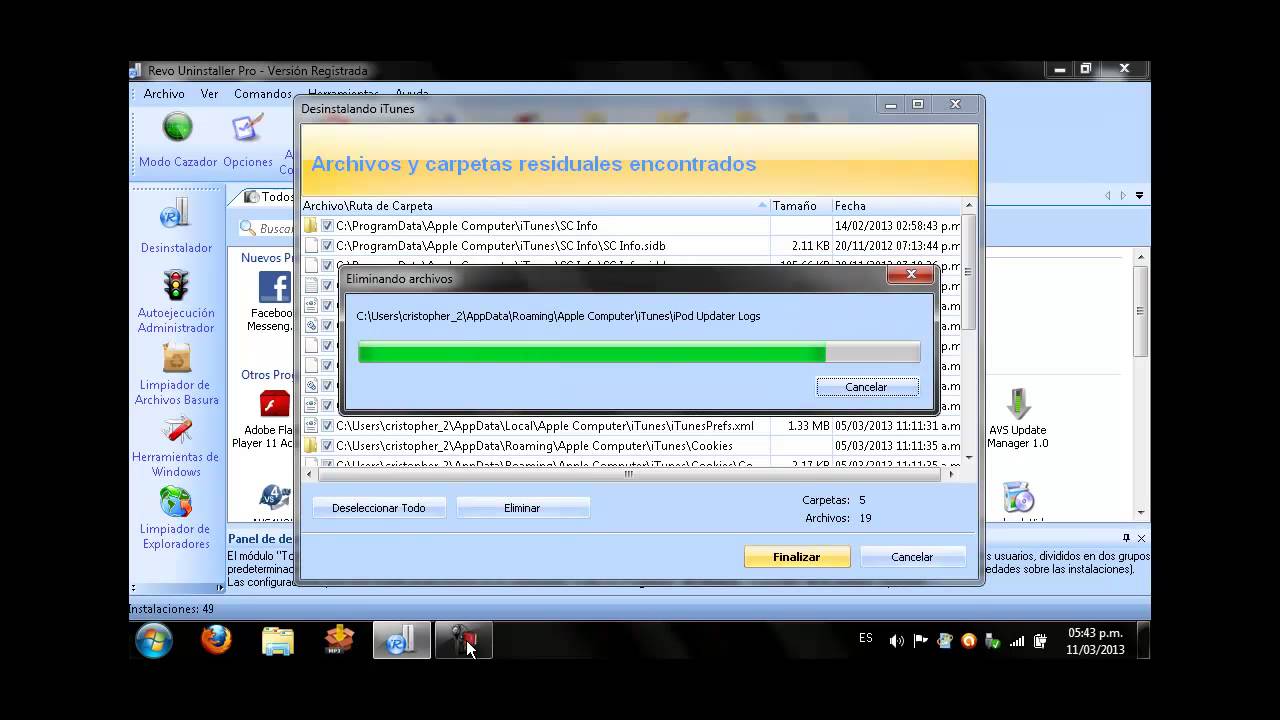Open Limpiador de Exploradores tool
Image resolution: width=1280 pixels, height=720 pixels.
176,517
